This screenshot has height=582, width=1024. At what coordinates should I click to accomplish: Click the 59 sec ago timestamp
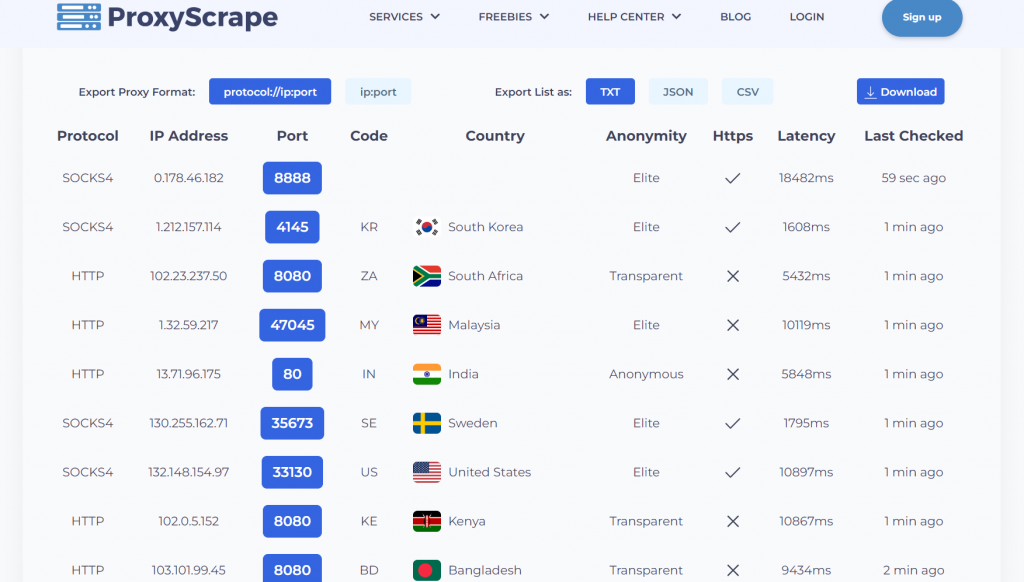tap(914, 178)
